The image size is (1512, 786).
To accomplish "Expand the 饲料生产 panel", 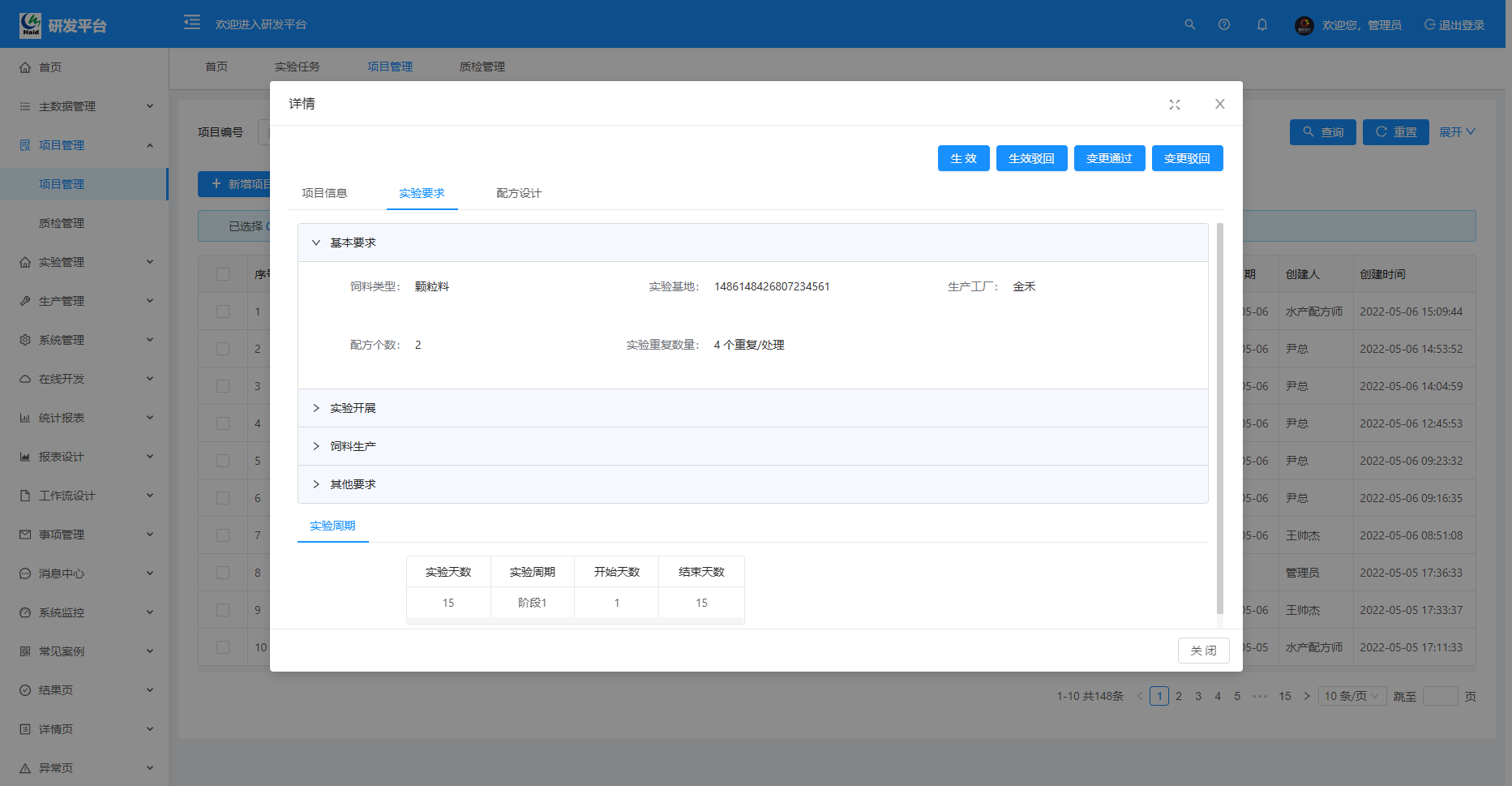I will [752, 446].
